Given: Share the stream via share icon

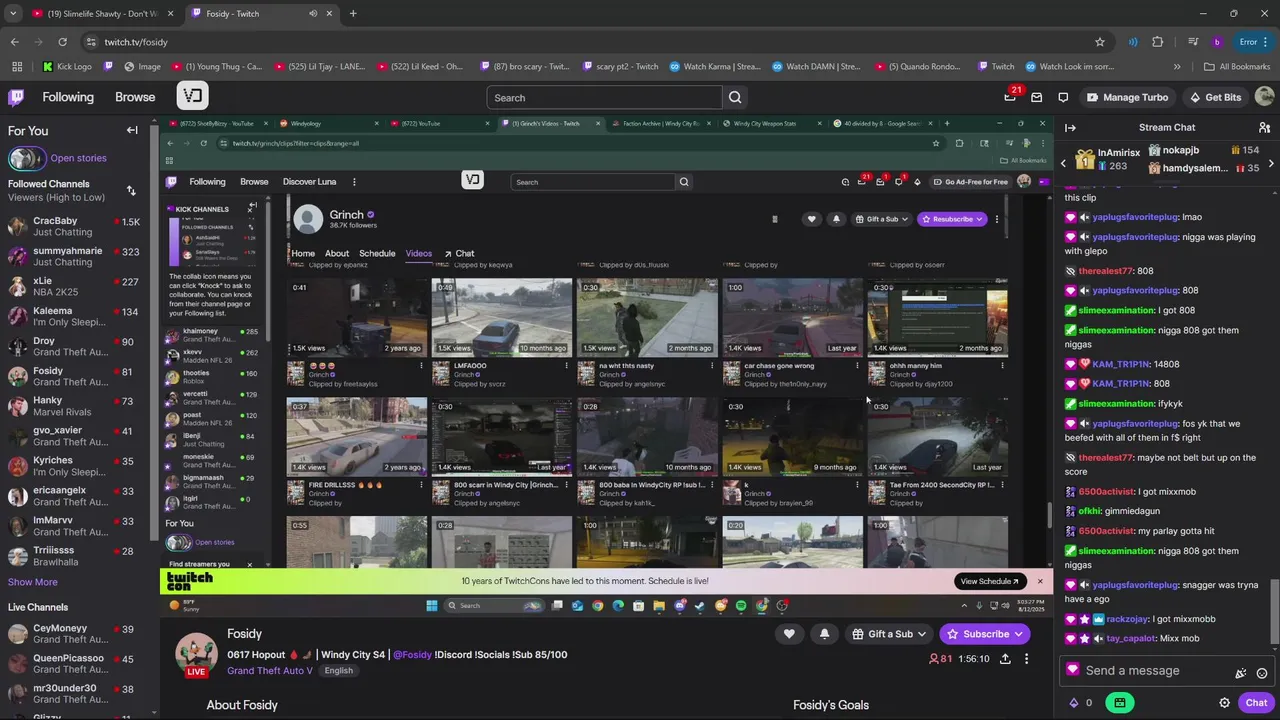Looking at the screenshot, I should [1005, 659].
